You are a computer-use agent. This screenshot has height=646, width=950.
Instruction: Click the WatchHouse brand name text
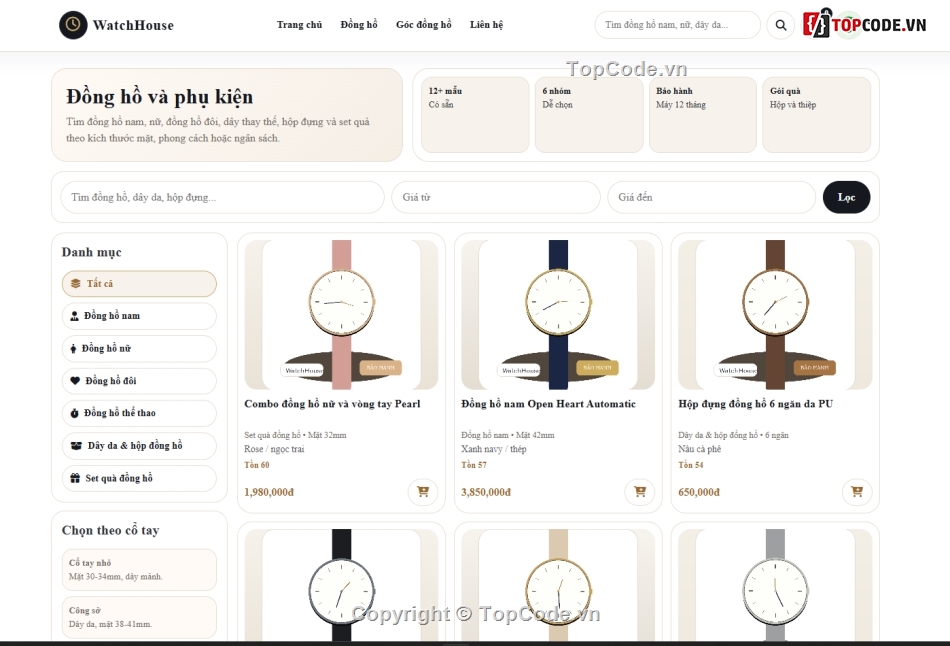(133, 25)
